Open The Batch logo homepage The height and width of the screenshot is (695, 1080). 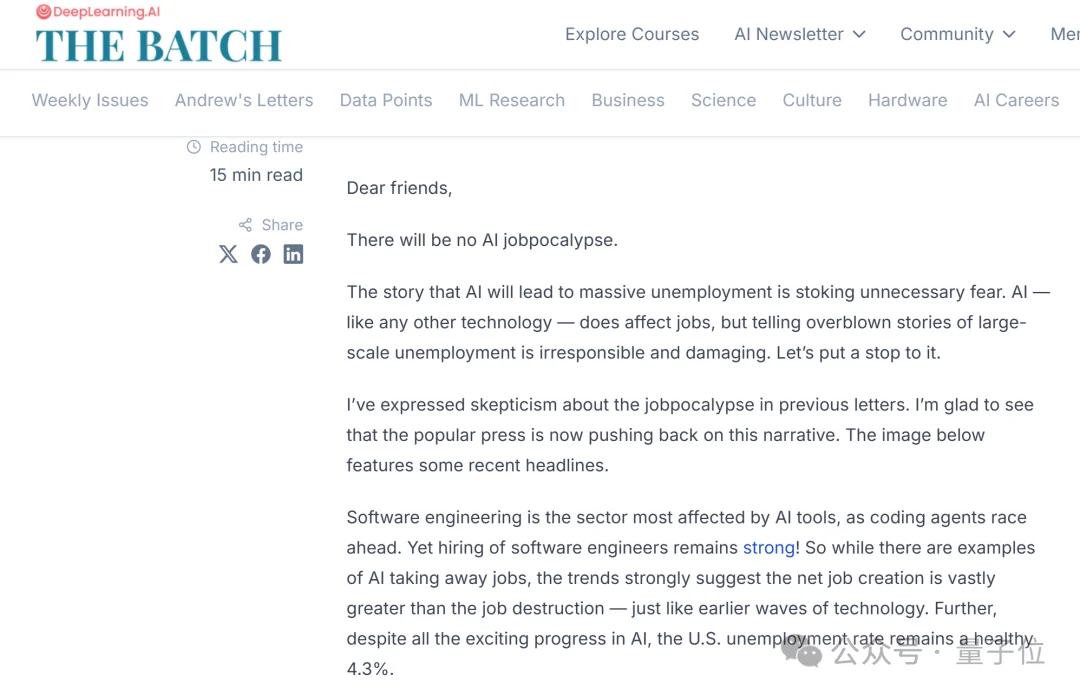(x=158, y=46)
